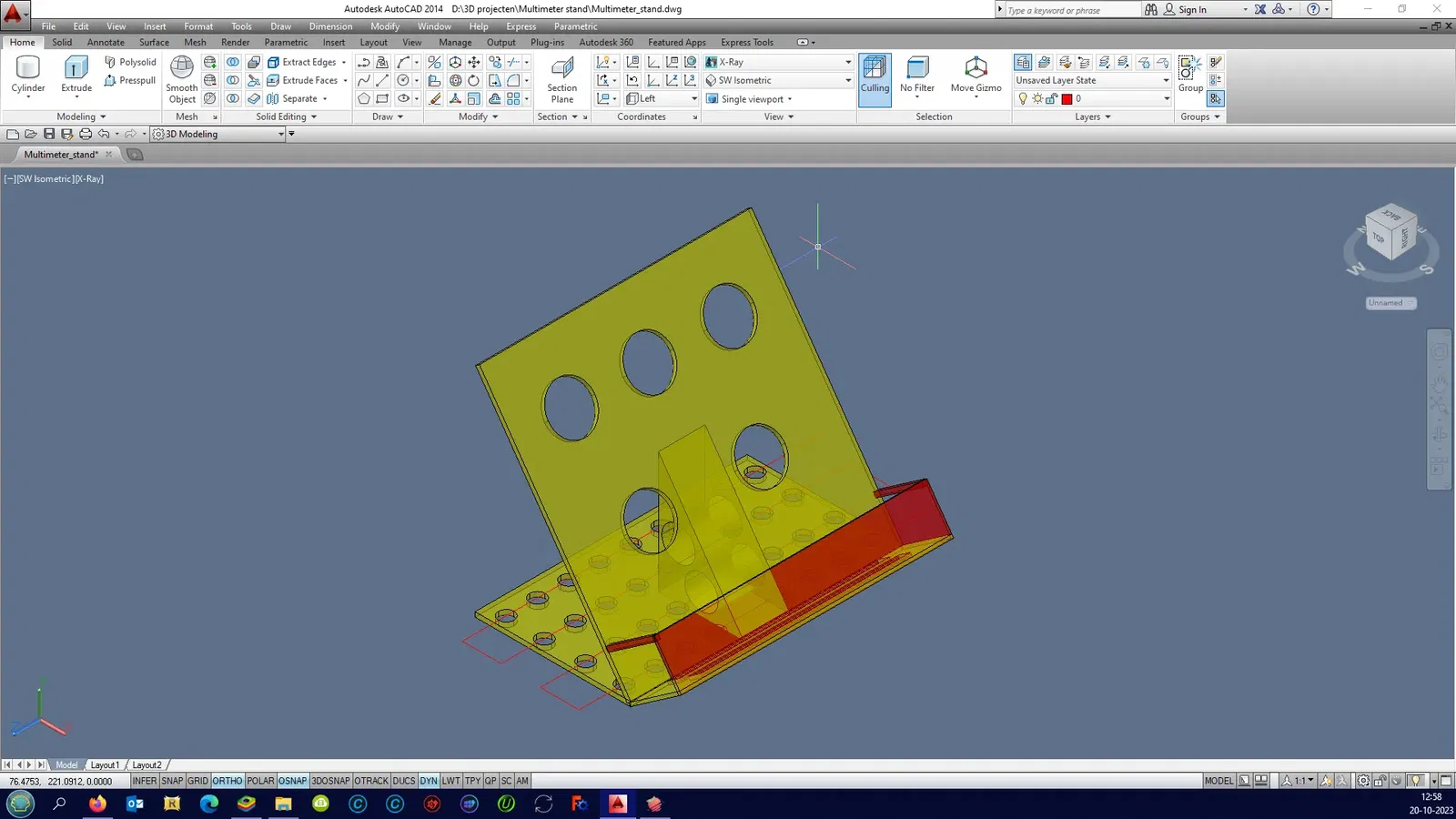This screenshot has height=819, width=1456.
Task: Toggle the Culling selection button
Action: pos(875,77)
